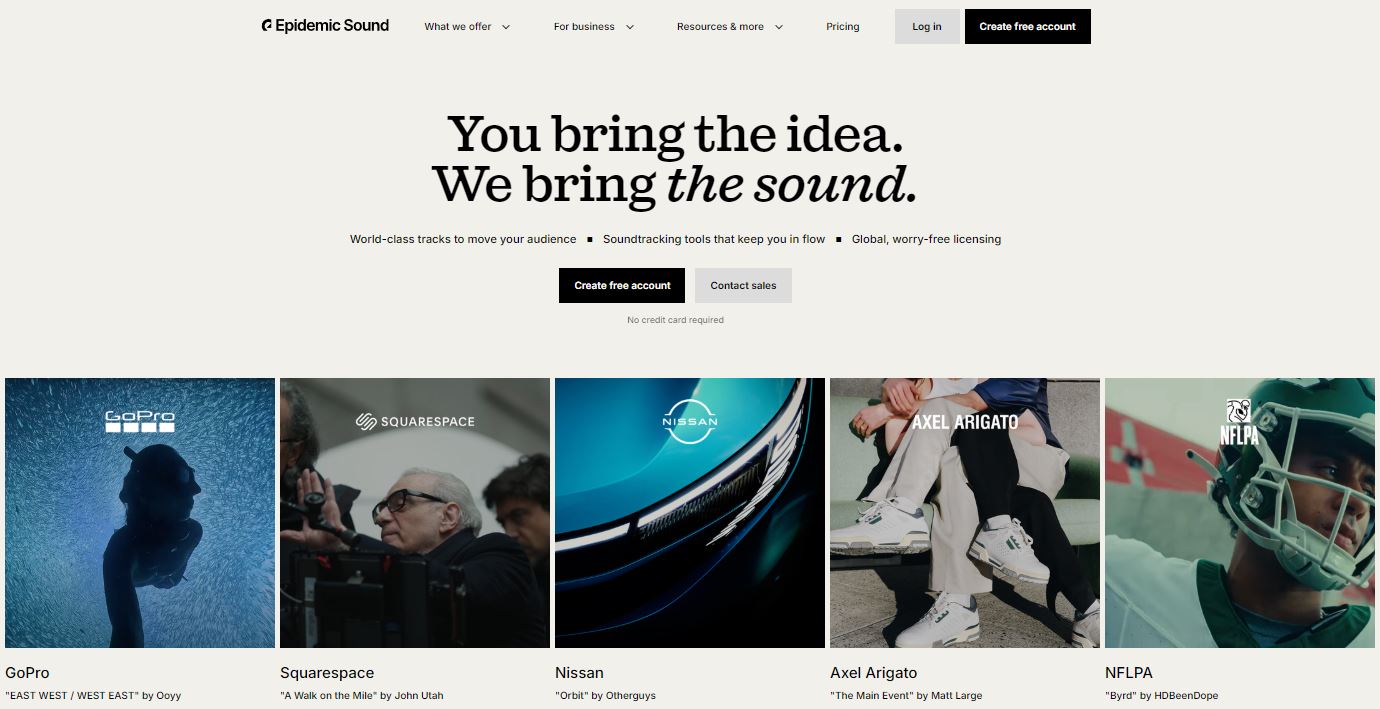This screenshot has width=1380, height=709.
Task: Click the NFLPA shield logo
Action: [x=1240, y=422]
